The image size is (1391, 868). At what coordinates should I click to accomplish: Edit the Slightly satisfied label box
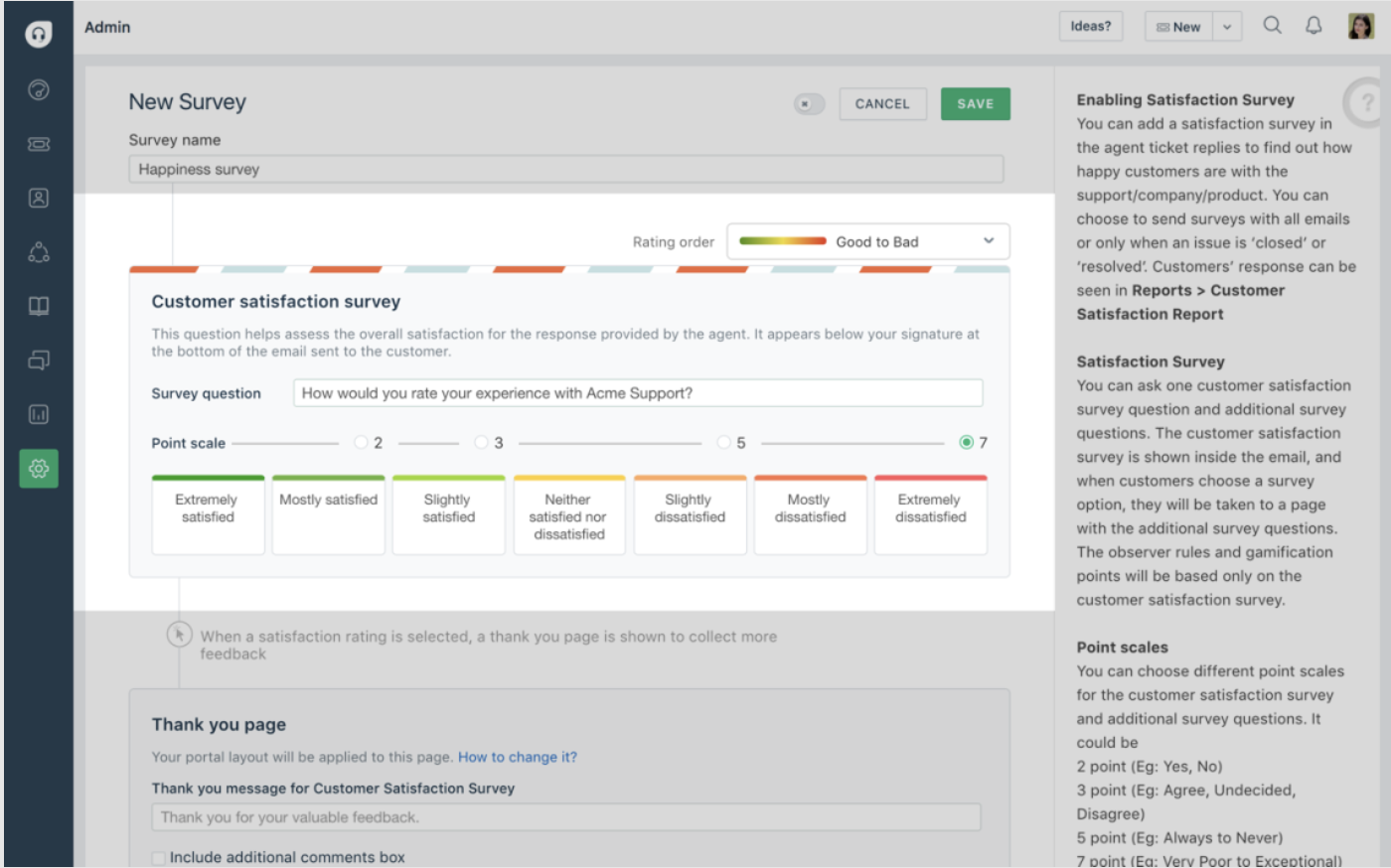click(x=449, y=514)
